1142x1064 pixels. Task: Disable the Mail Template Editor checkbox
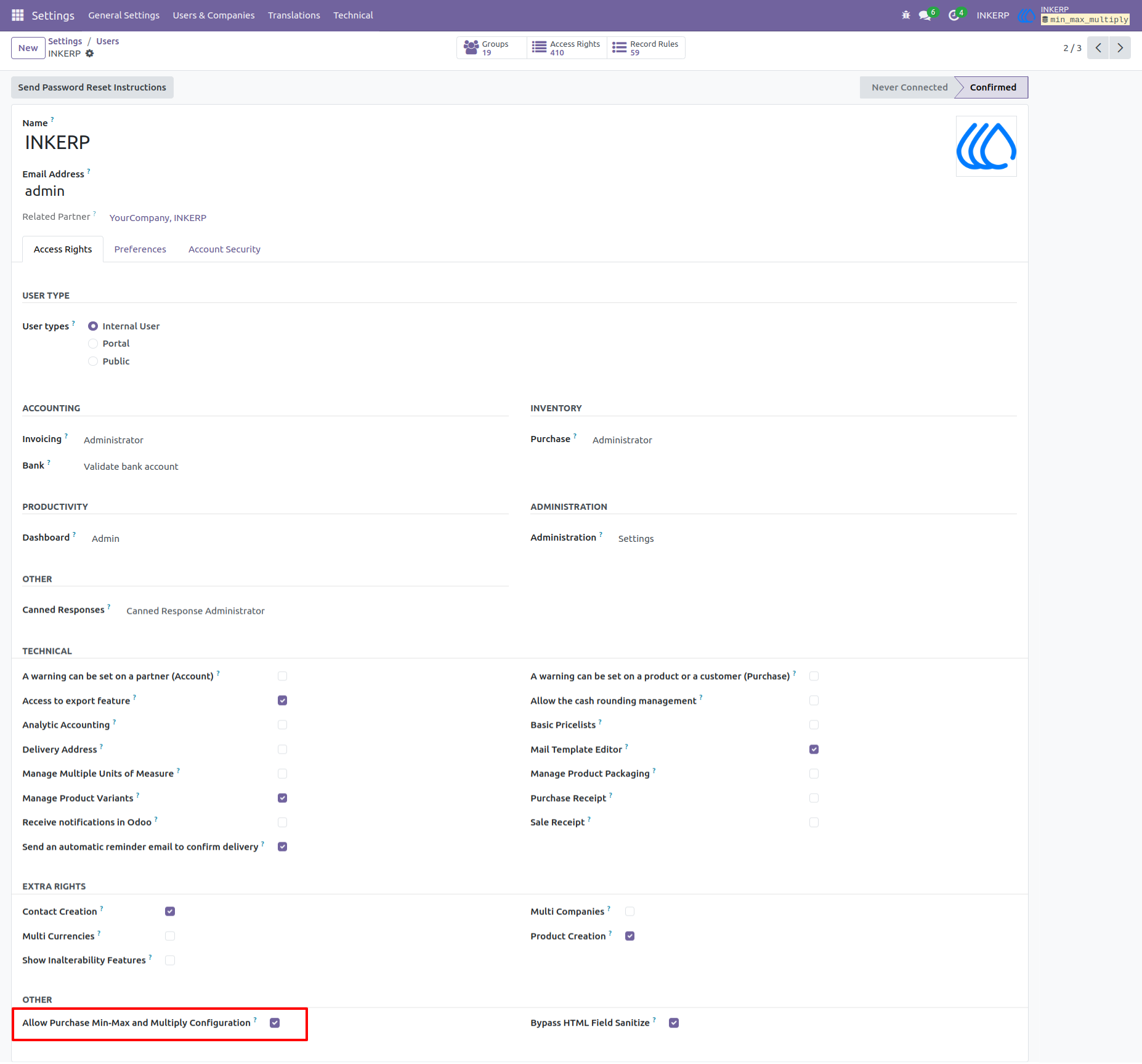coord(814,749)
